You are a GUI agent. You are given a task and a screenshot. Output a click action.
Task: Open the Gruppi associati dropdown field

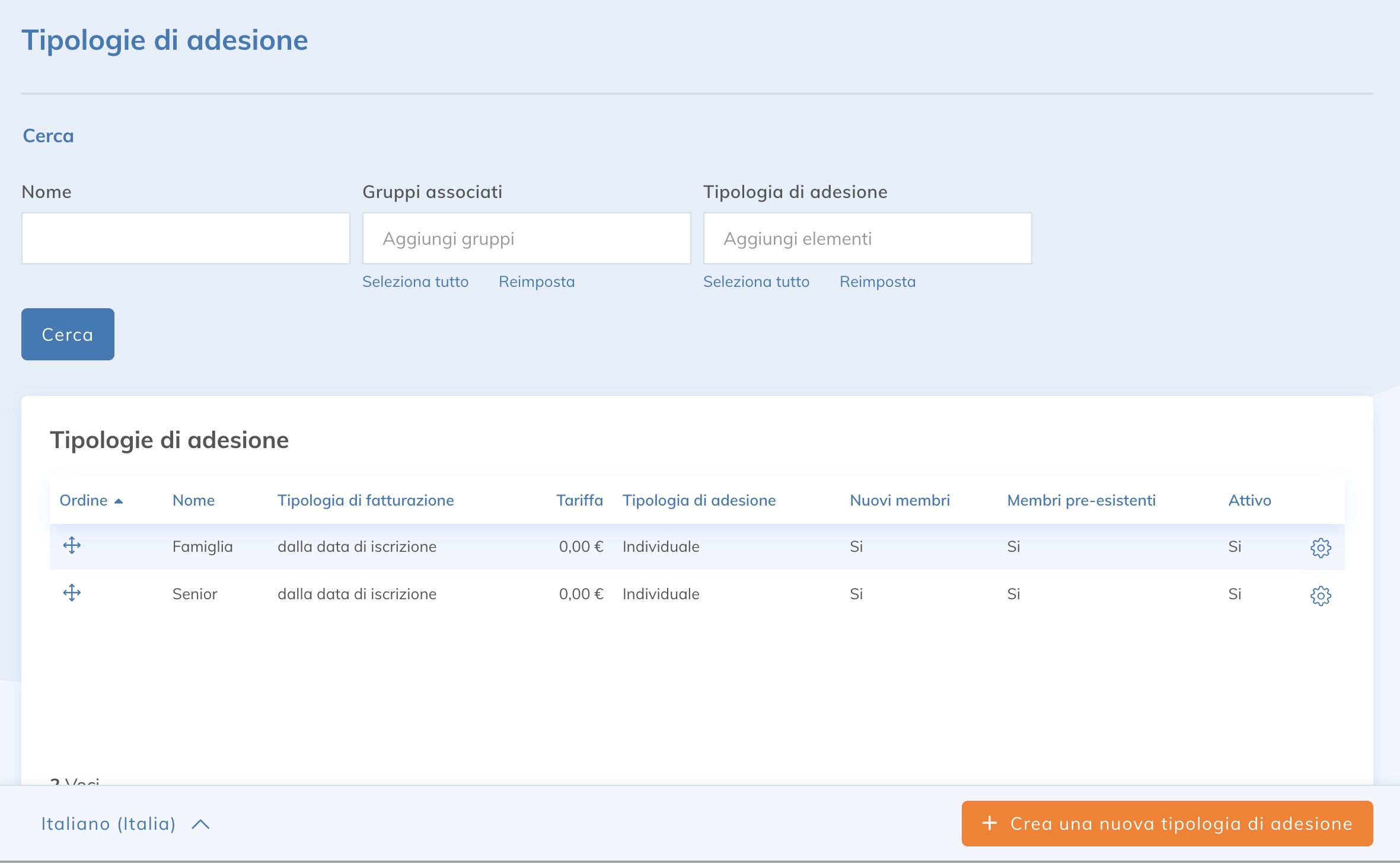click(x=526, y=238)
